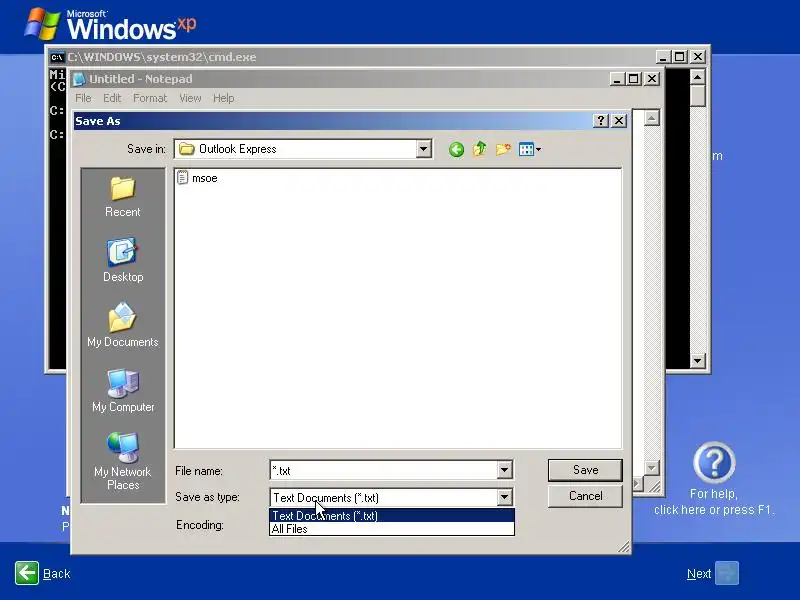Close the Save As dialog
This screenshot has height=600, width=800.
[618, 121]
